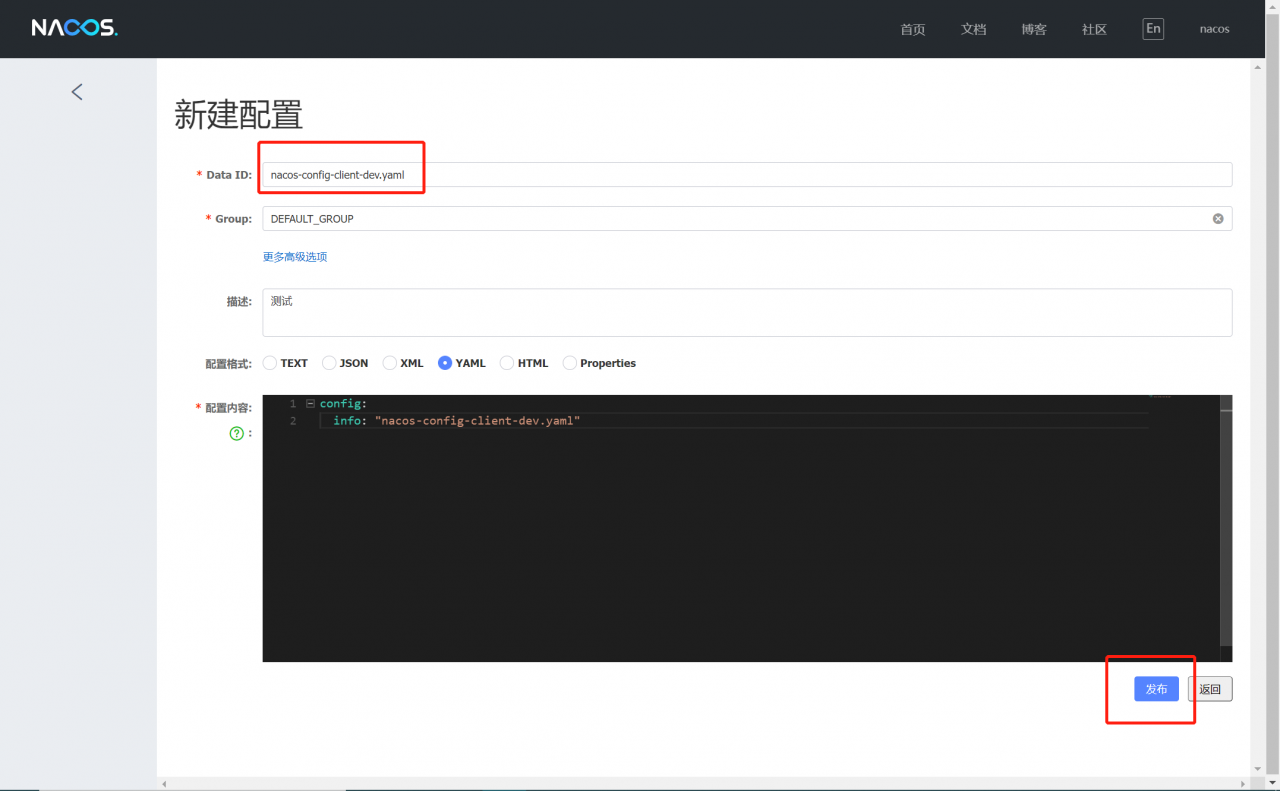Screen dimensions: 1280x791
Task: Clear the Group field with the x icon
Action: (1218, 218)
